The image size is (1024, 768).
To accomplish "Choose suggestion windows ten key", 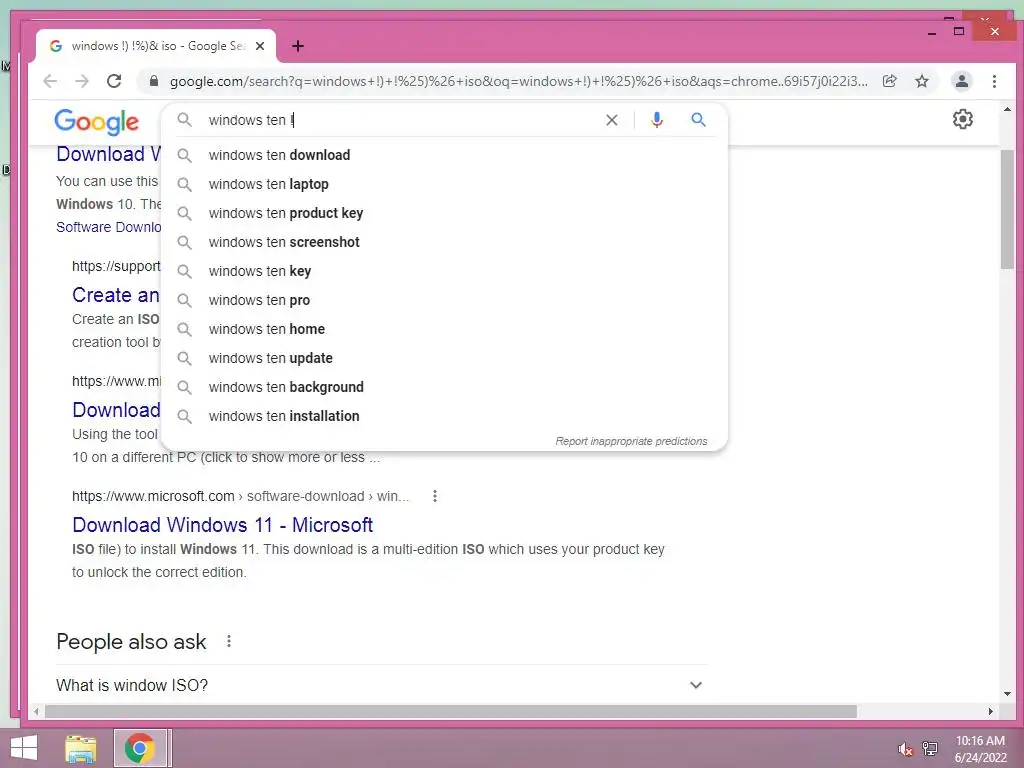I will click(x=444, y=271).
